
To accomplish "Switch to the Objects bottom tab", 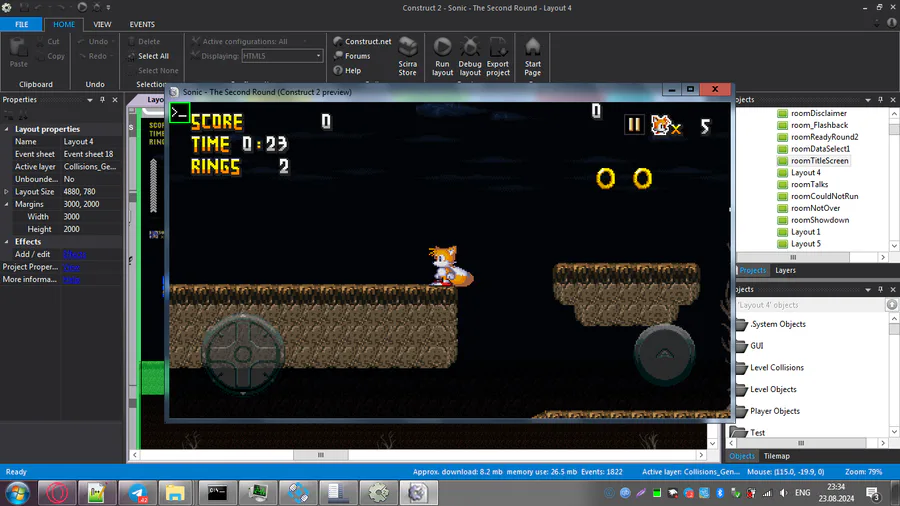I will pos(742,456).
